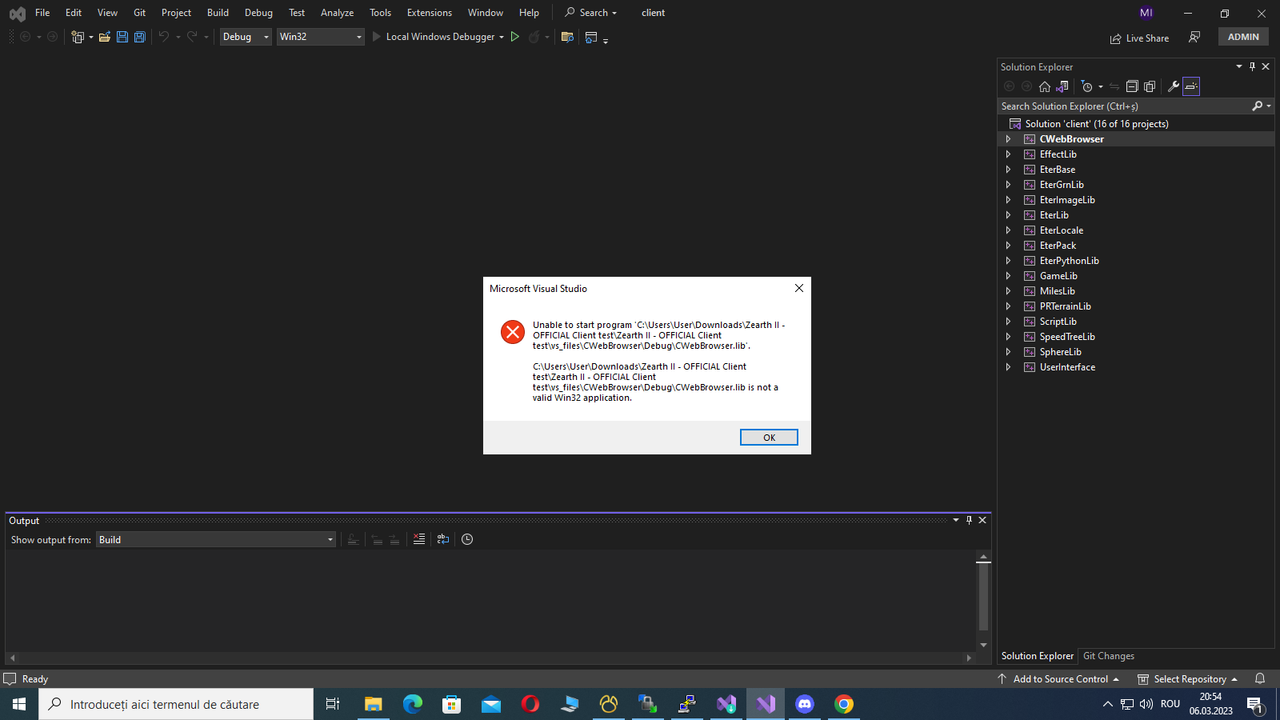Open the Extensions menu
This screenshot has height=720, width=1280.
[x=429, y=13]
